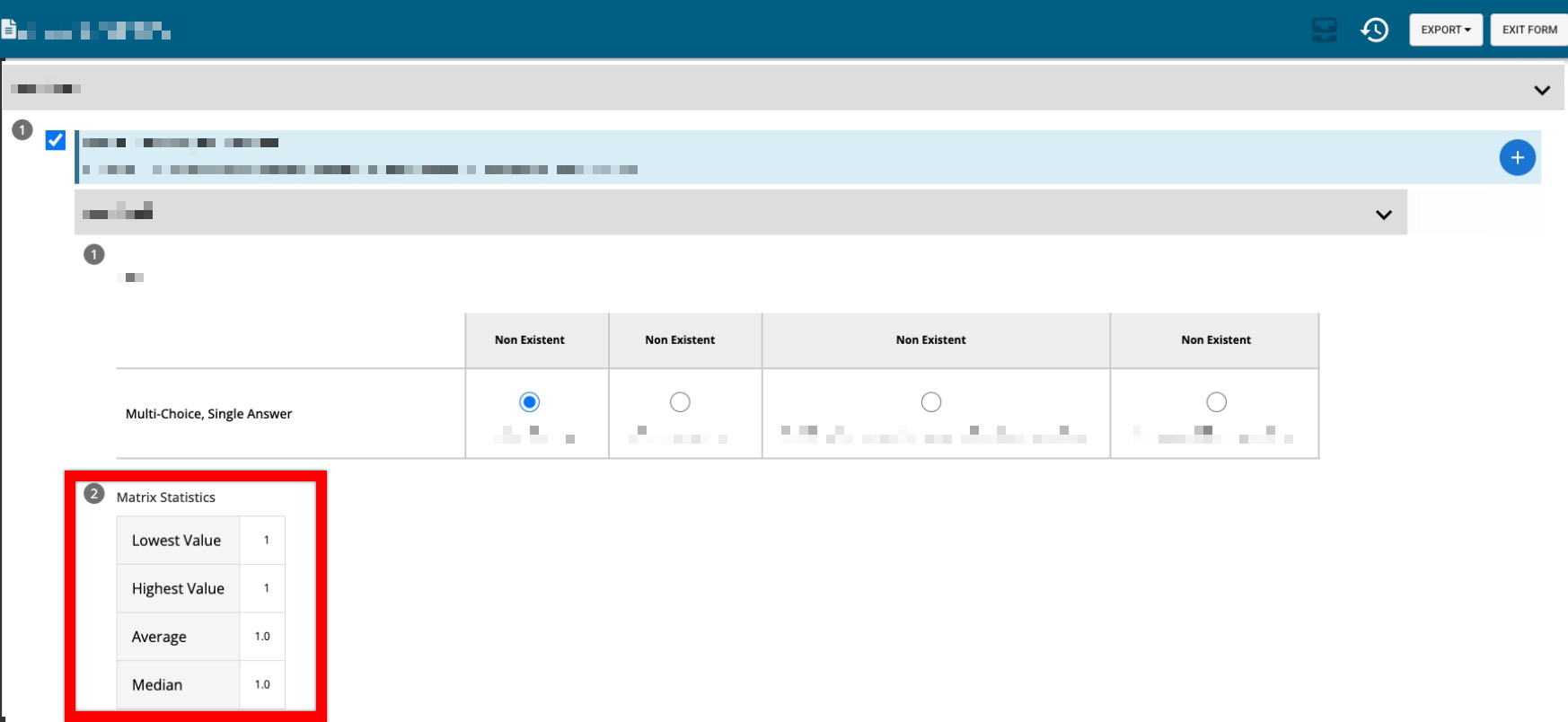This screenshot has height=722, width=1568.
Task: Click the inbox tray icon in header
Action: pyautogui.click(x=1325, y=31)
